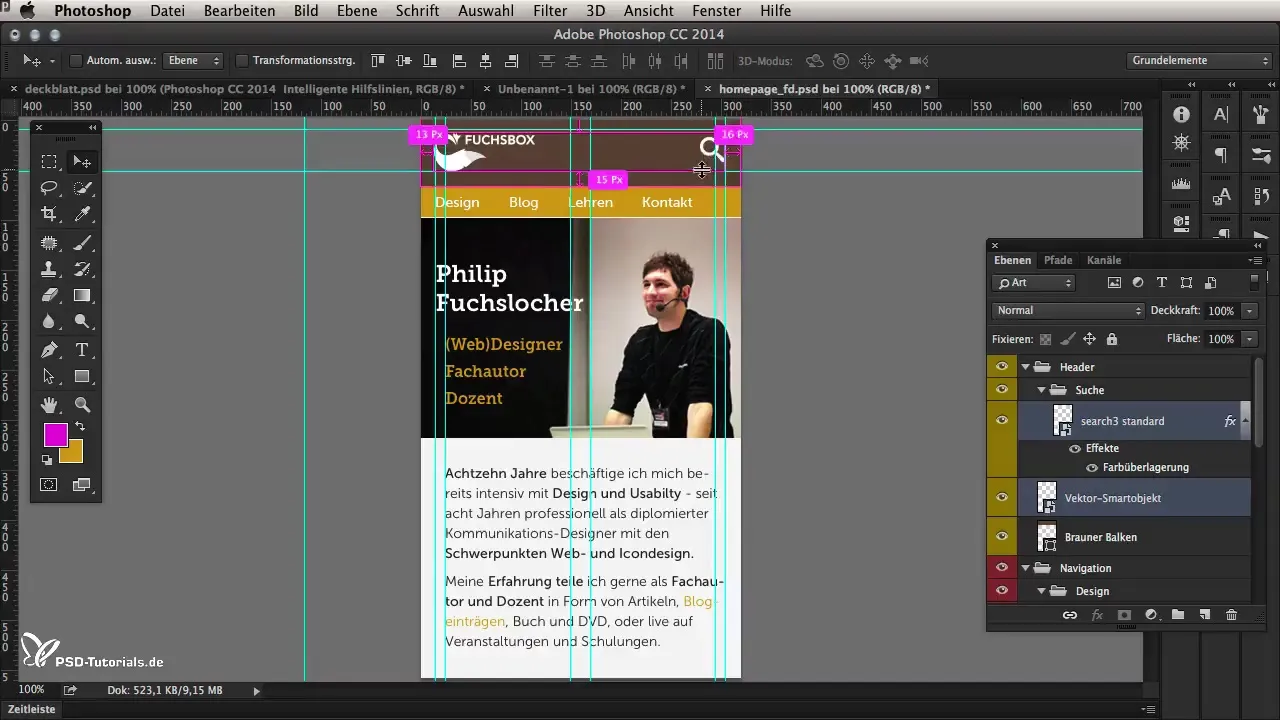Viewport: 1280px width, 720px height.
Task: Select the Pen tool
Action: coord(48,350)
